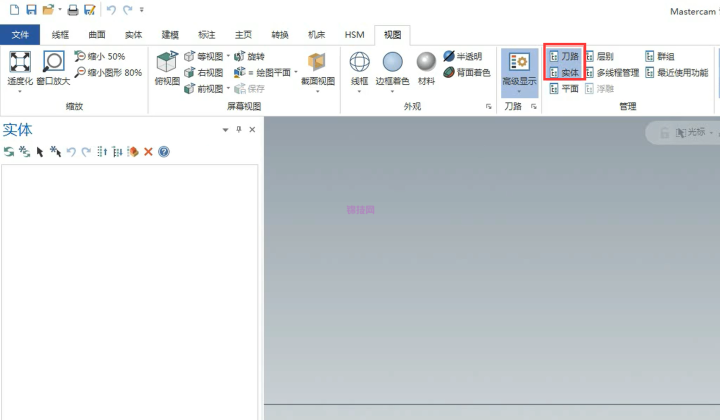Expand the 线框 appearance dropdown arrow
The height and width of the screenshot is (420, 720).
(359, 91)
